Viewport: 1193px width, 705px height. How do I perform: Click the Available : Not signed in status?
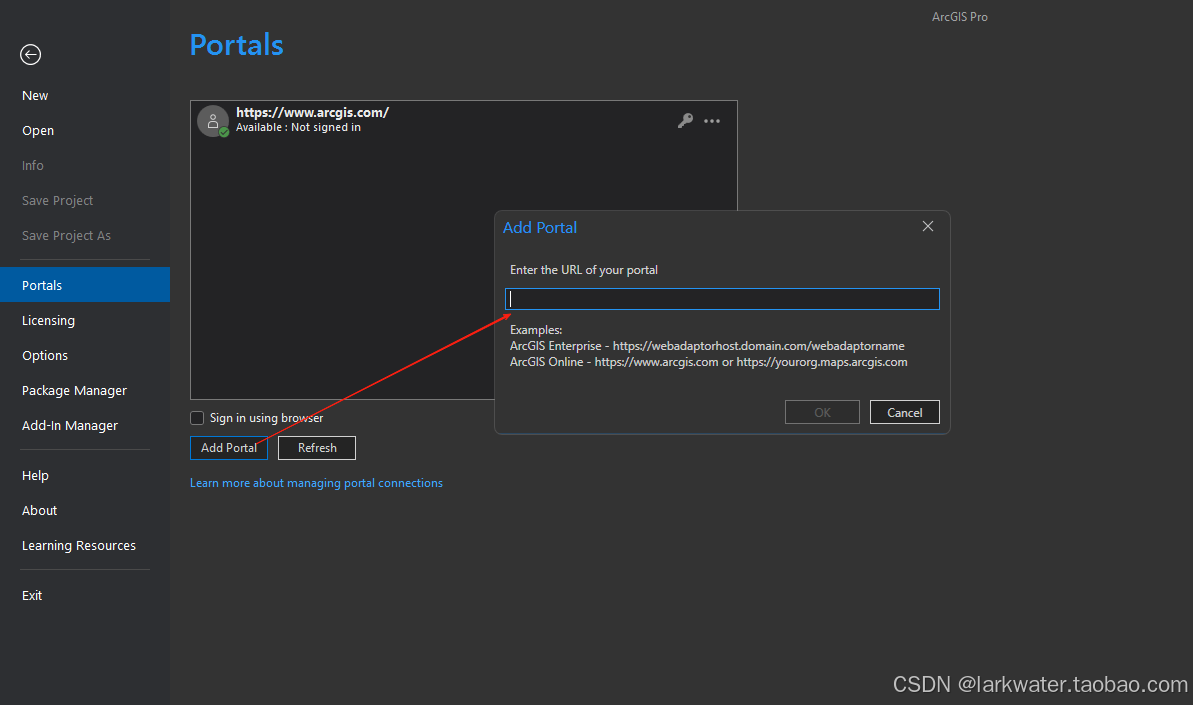[x=298, y=127]
